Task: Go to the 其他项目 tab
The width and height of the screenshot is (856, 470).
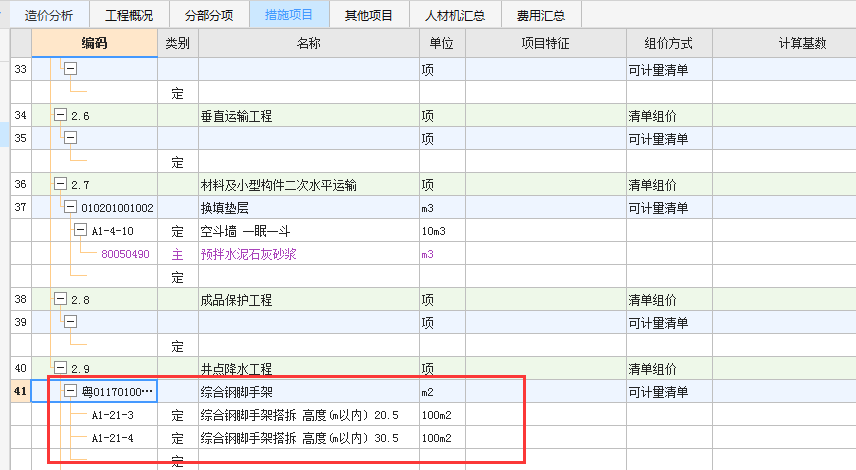Action: click(369, 15)
